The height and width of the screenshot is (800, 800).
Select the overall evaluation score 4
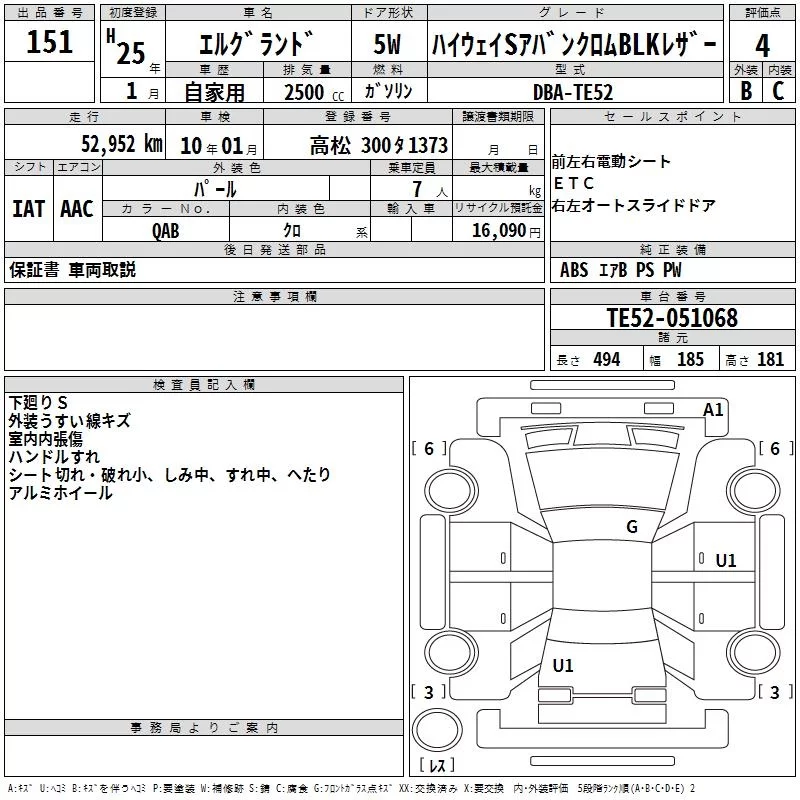[762, 45]
